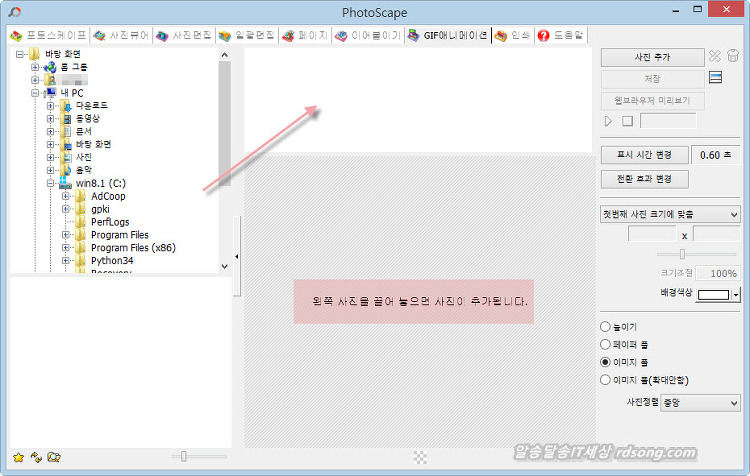750x476 pixels.
Task: Click the open folder icon at bottom left
Action: 54,457
